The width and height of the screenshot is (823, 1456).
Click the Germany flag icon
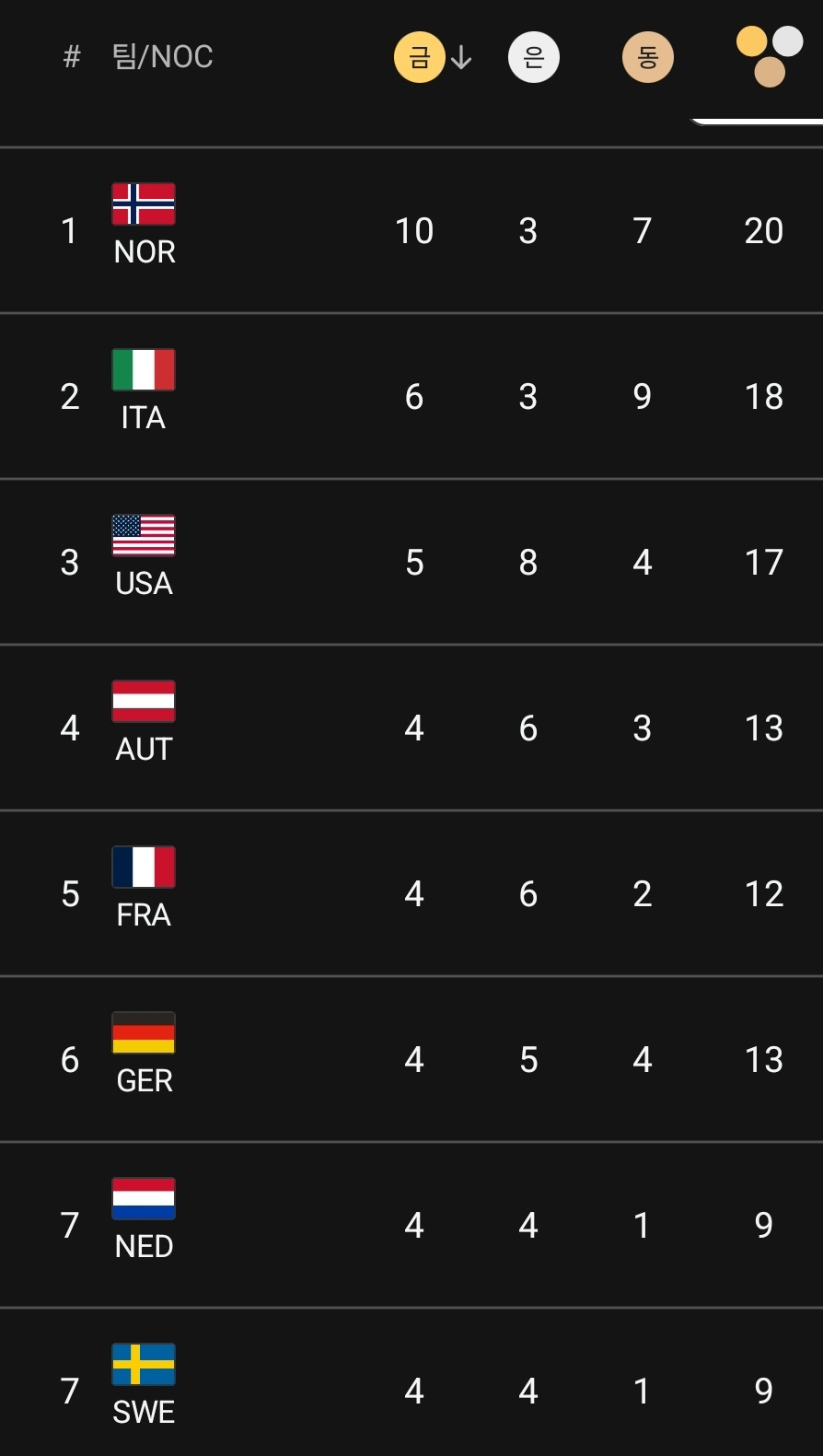(x=144, y=1032)
